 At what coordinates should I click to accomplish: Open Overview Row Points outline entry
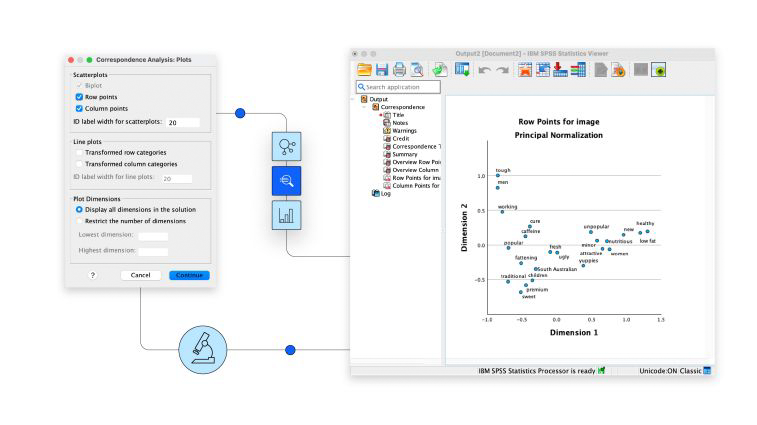(416, 162)
